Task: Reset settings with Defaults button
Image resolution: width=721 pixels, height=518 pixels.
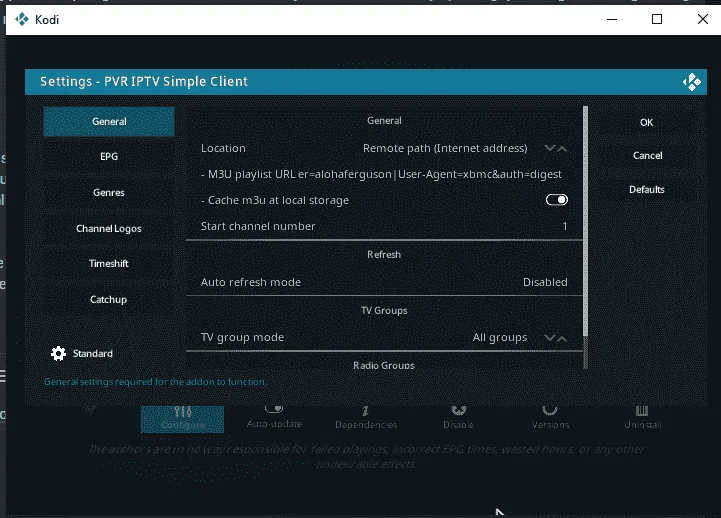Action: pyautogui.click(x=647, y=189)
